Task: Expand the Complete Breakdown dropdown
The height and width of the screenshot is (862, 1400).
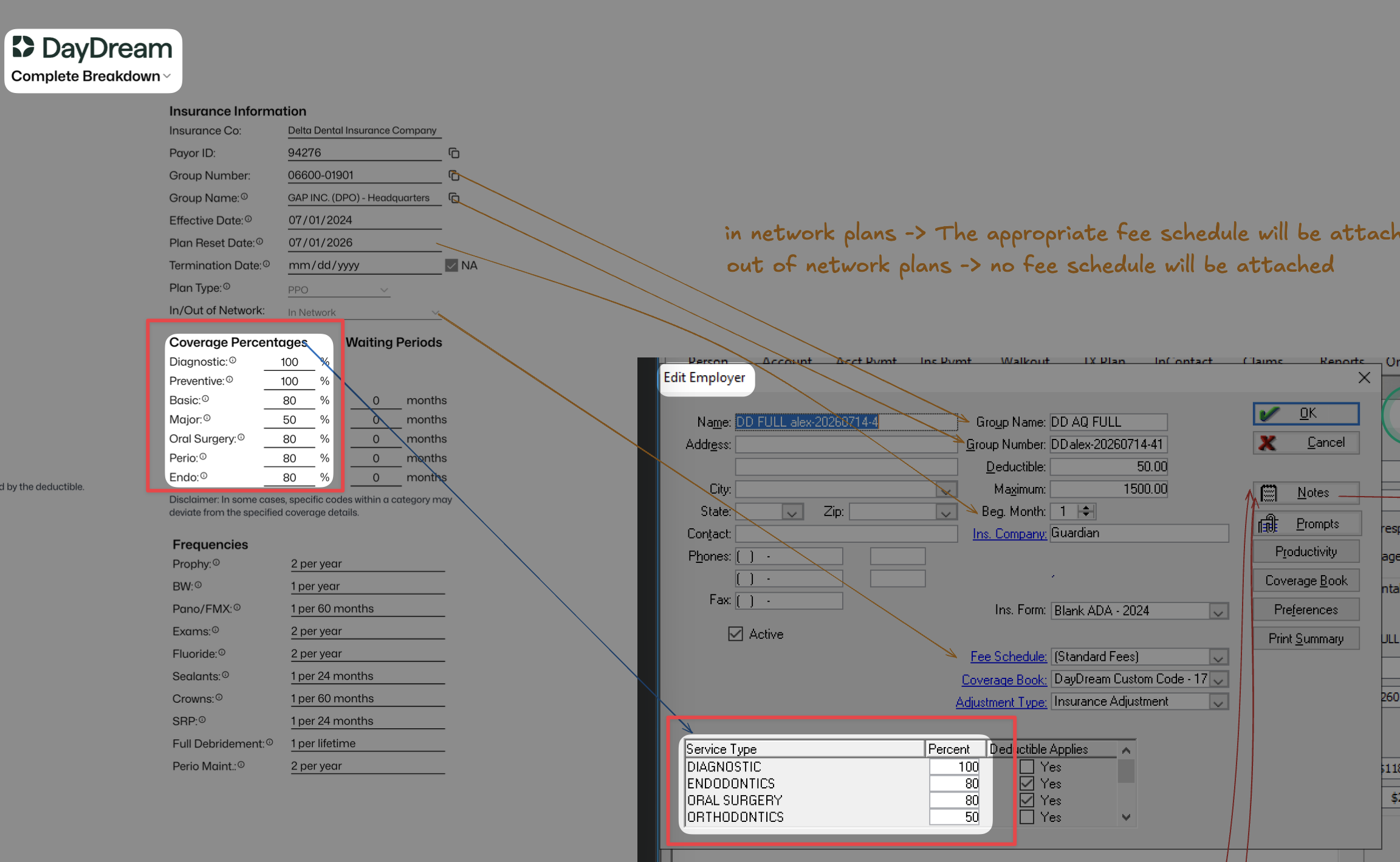Action: pos(91,77)
